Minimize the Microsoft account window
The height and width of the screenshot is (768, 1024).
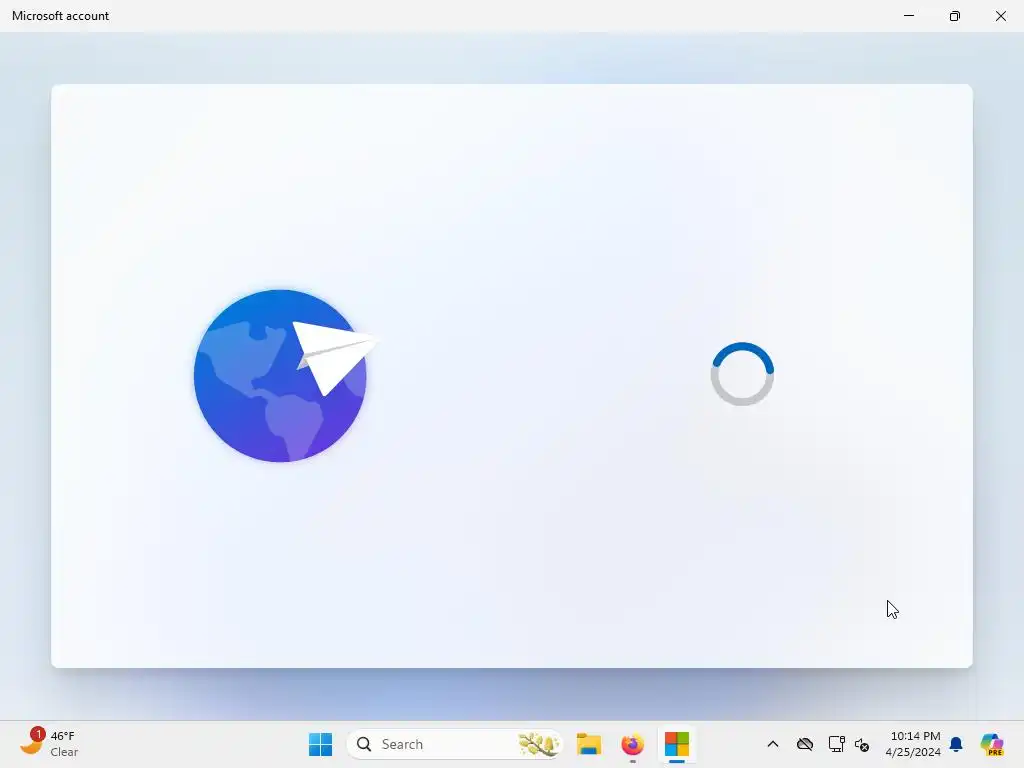coord(909,16)
